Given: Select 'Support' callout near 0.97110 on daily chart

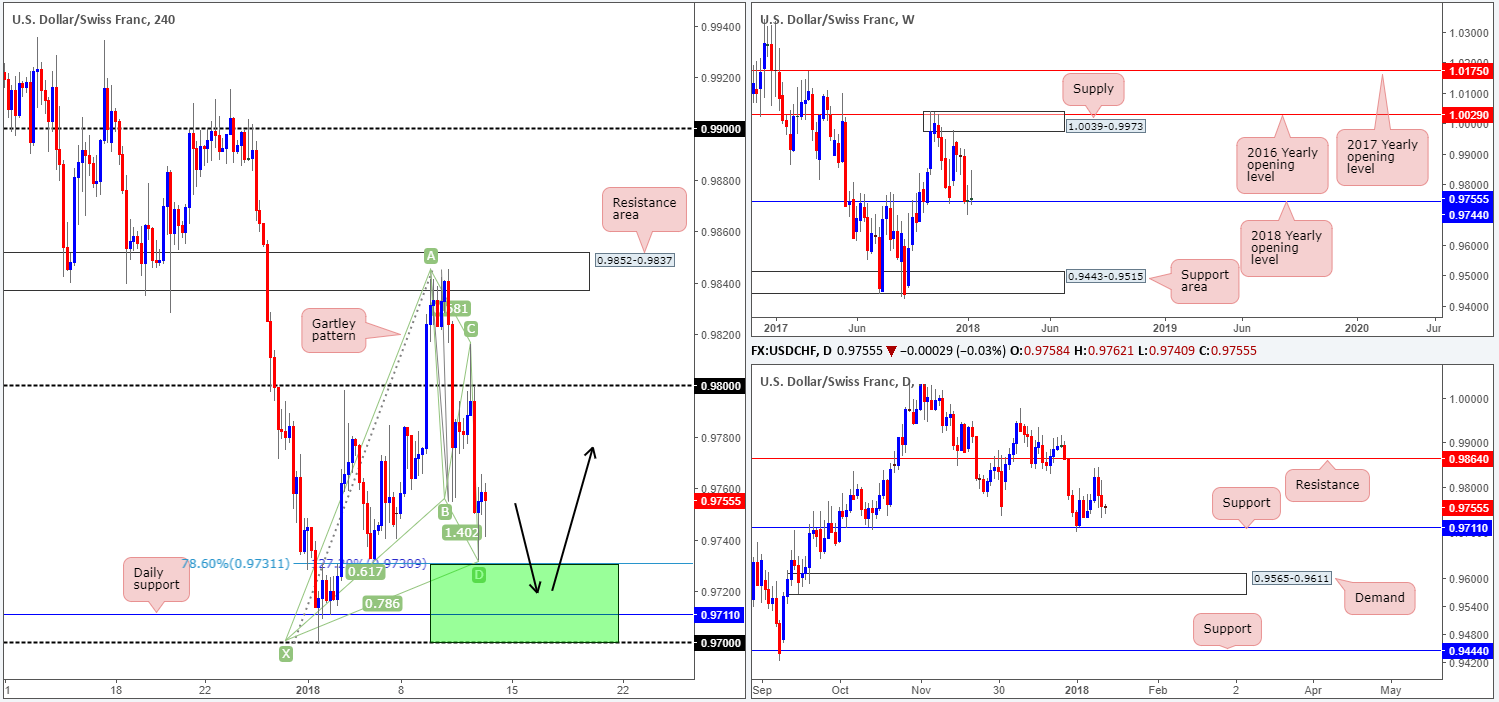Looking at the screenshot, I should pos(1245,503).
